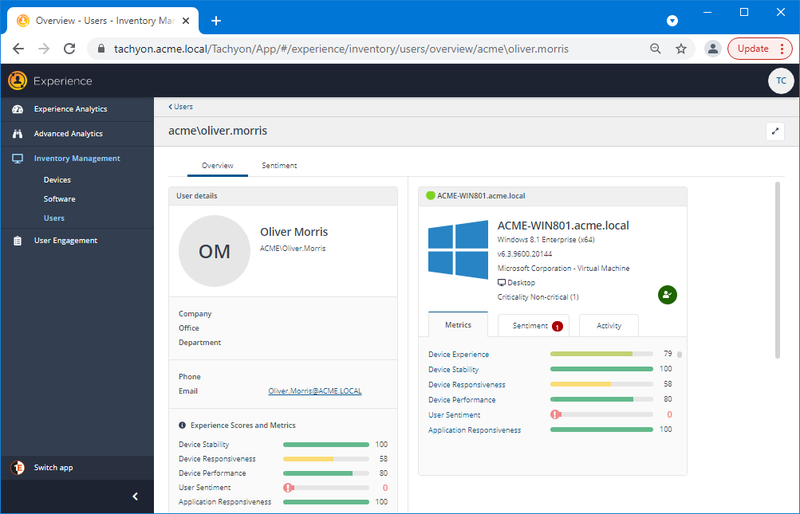This screenshot has height=514, width=800.
Task: Open Experience Analytics dashboard icon
Action: [x=17, y=109]
